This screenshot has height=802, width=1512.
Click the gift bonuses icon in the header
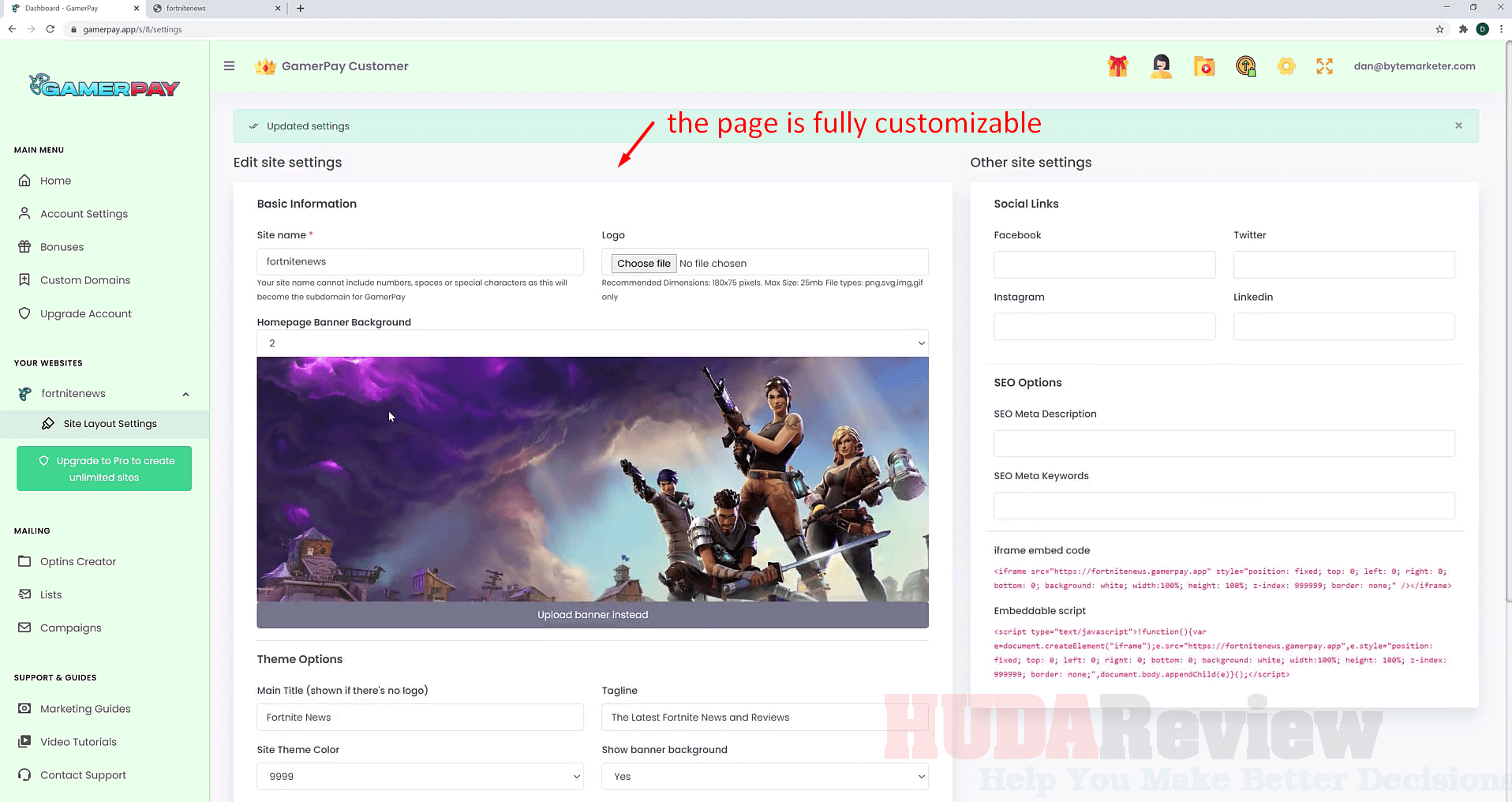click(x=1117, y=66)
